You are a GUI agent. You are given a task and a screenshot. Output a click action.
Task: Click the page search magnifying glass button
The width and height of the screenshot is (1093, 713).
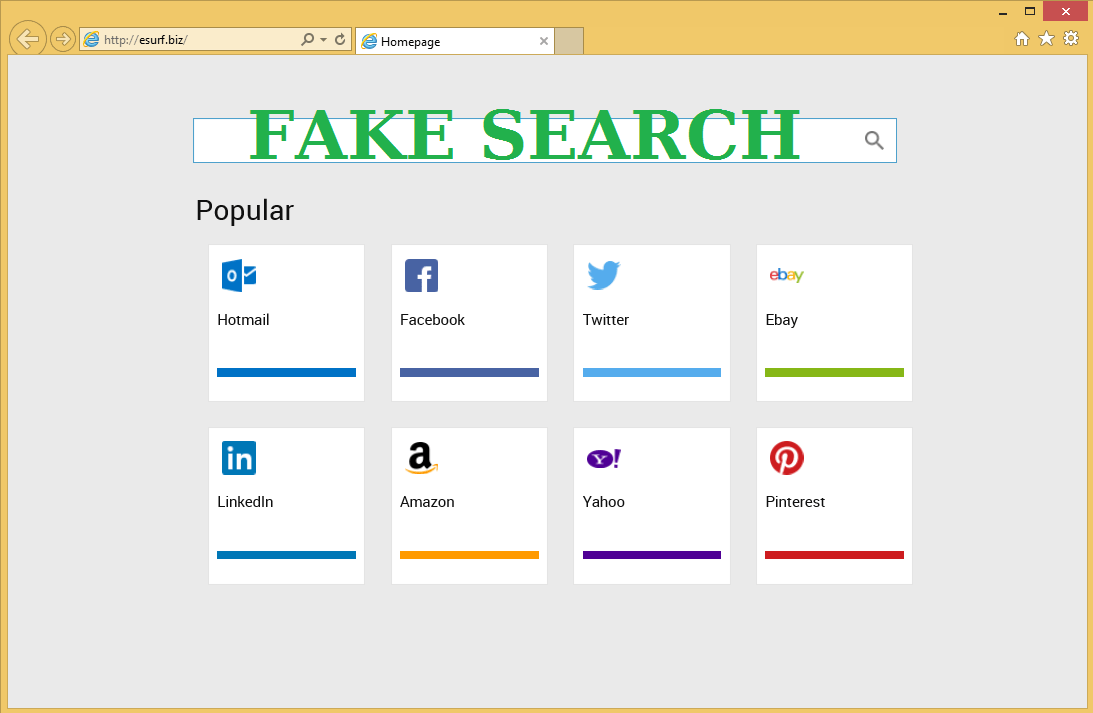coord(874,140)
